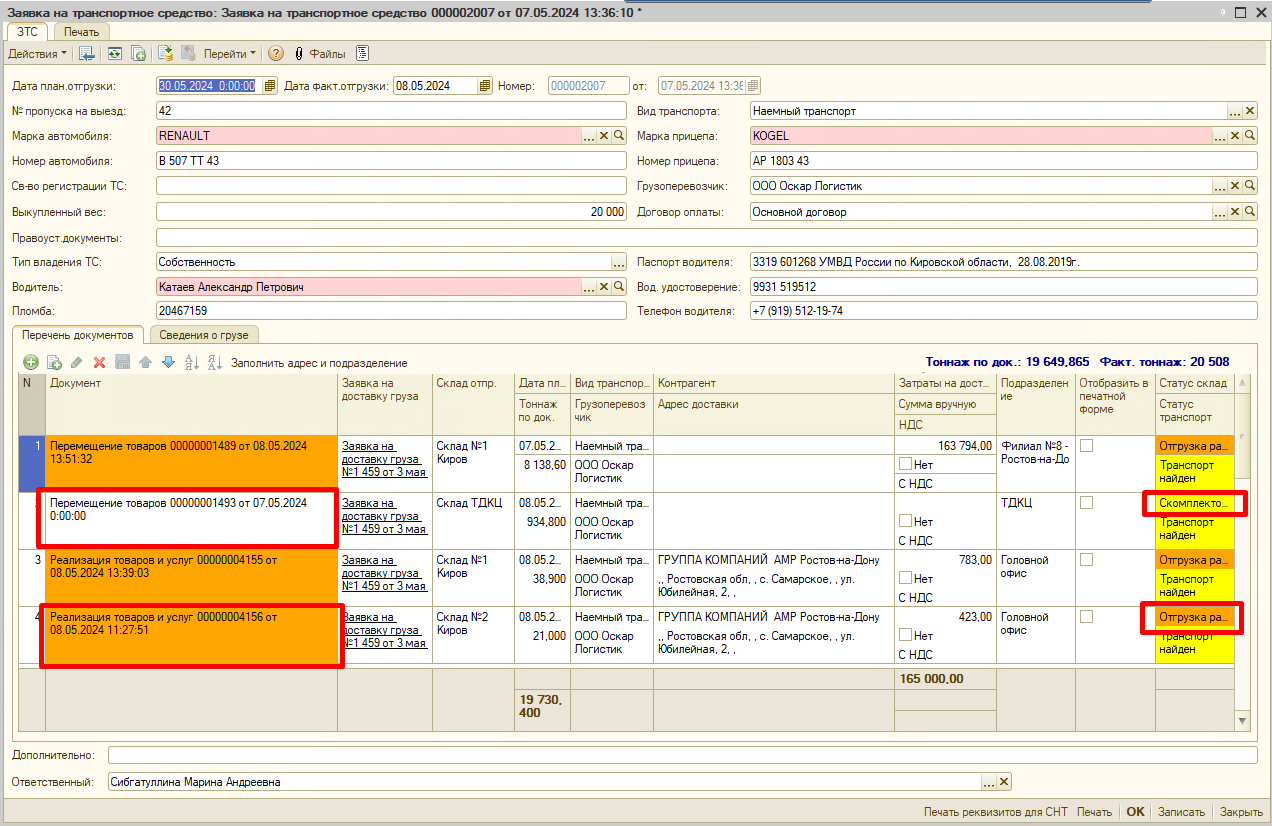1272x826 pixels.
Task: Open calendar for Дата план.отгрузки
Action: [269, 86]
